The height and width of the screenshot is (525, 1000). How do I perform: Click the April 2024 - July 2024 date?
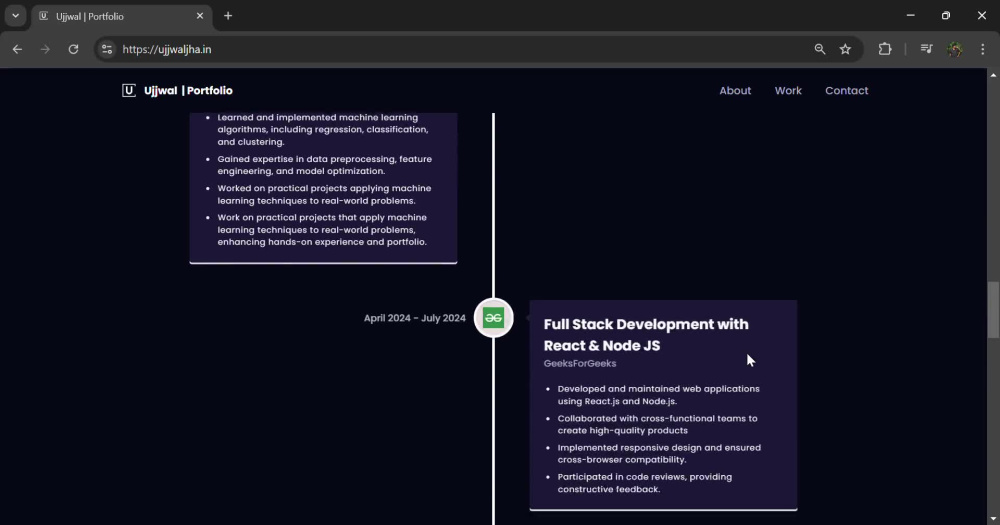coord(415,318)
